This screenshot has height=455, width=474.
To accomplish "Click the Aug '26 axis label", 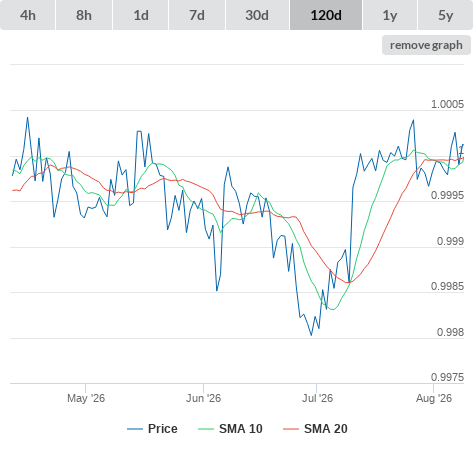I will (434, 398).
